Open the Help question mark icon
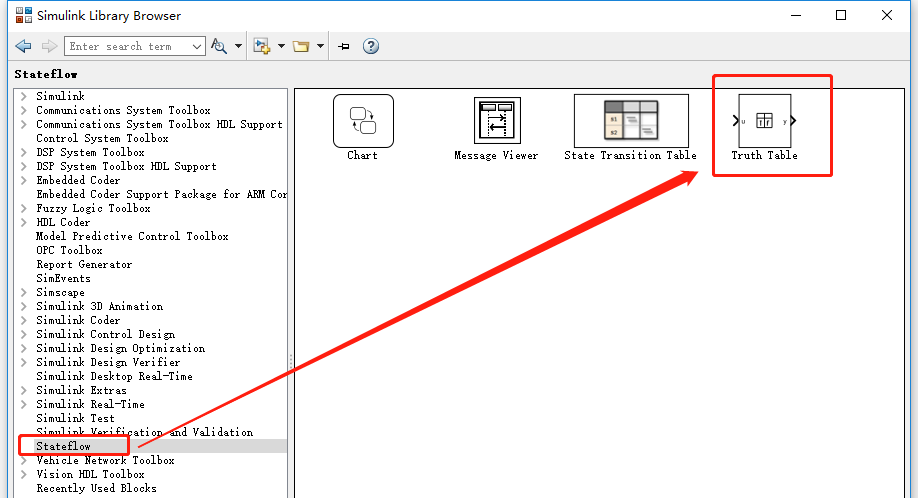 tap(371, 46)
